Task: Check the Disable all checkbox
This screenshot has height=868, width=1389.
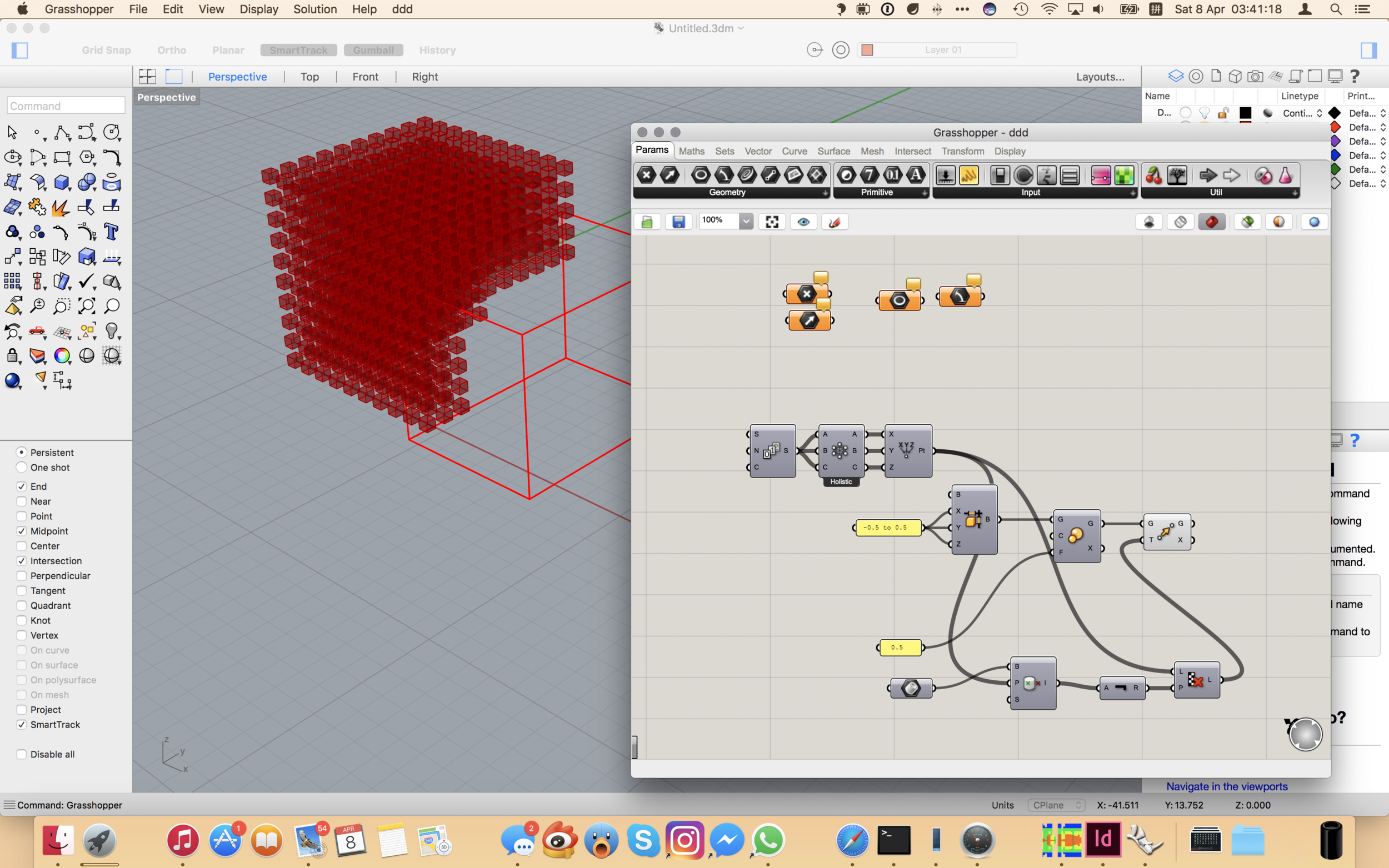Action: (x=22, y=754)
